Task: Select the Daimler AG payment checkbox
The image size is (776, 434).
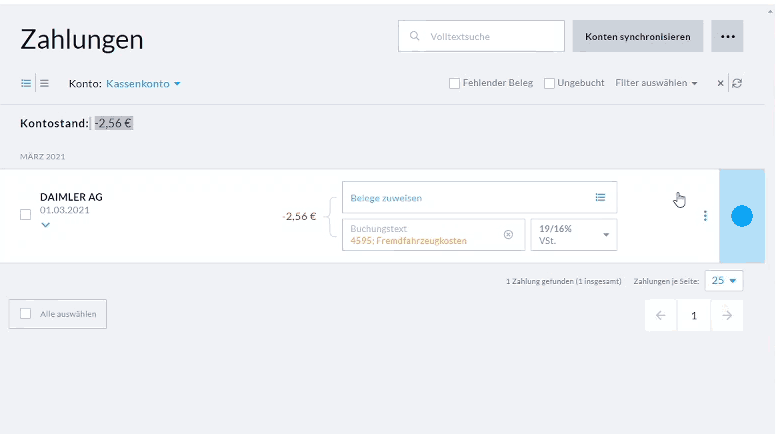Action: point(26,214)
